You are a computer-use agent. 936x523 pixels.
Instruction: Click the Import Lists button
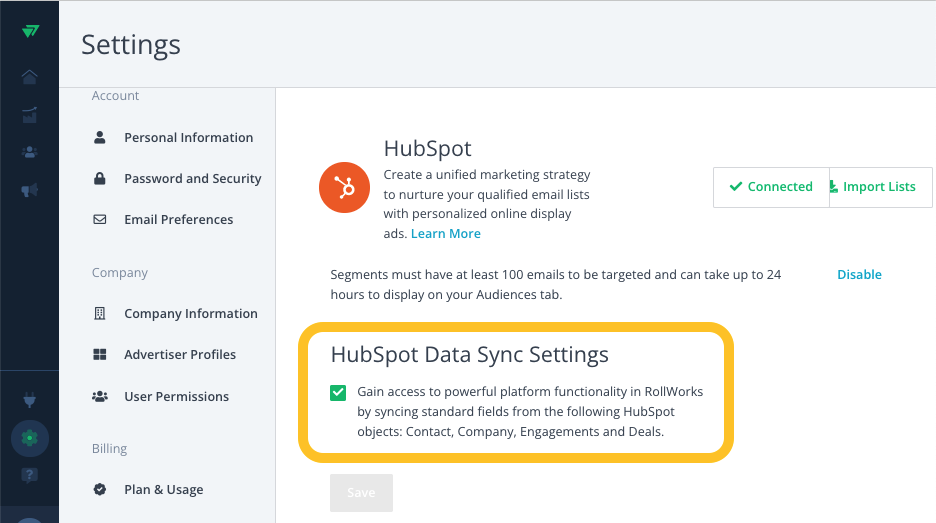pos(873,187)
